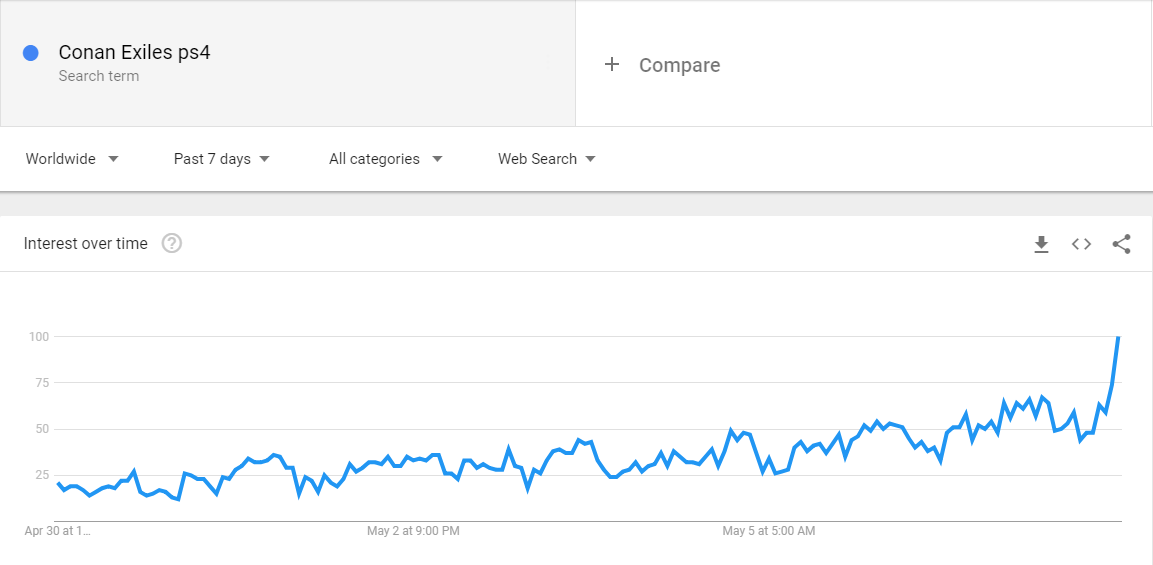Open help for Interest over time
This screenshot has height=565, width=1153.
point(171,244)
